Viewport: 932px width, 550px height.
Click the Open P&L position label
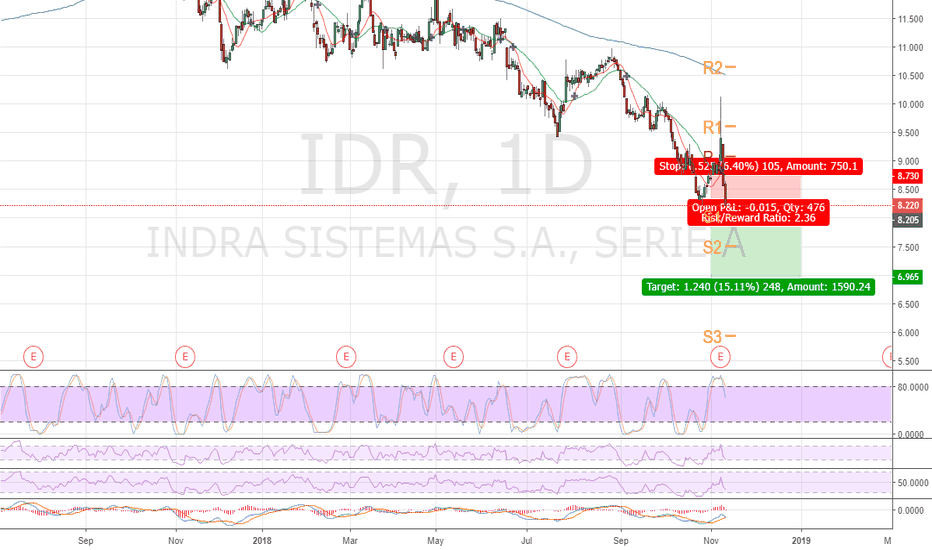(x=758, y=207)
